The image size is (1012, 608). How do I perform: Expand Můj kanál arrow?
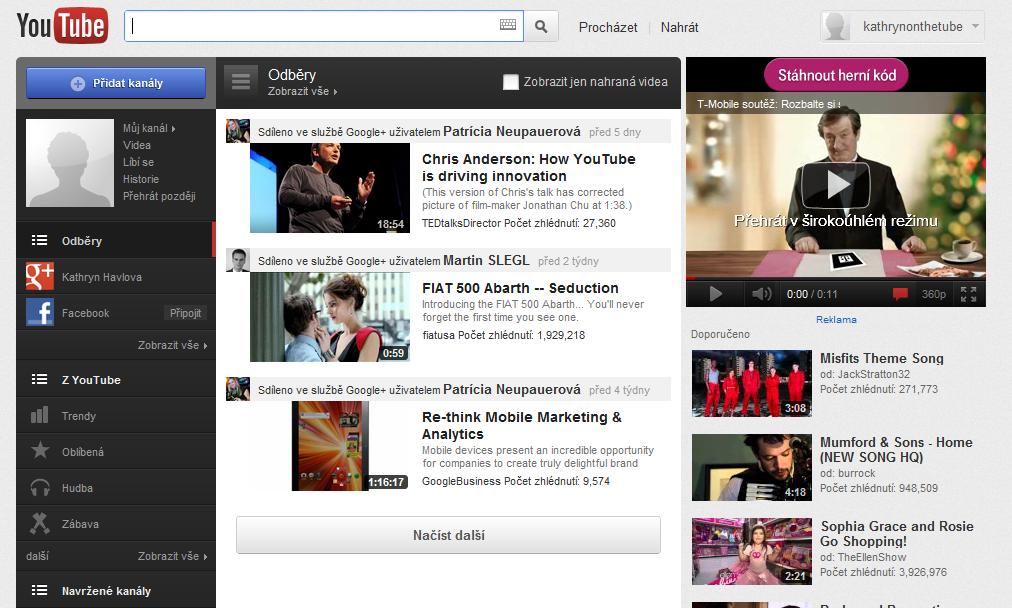click(x=174, y=129)
